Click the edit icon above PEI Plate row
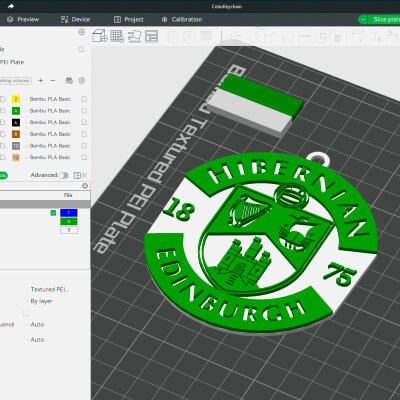Image resolution: width=400 pixels, height=400 pixels. pyautogui.click(x=81, y=49)
